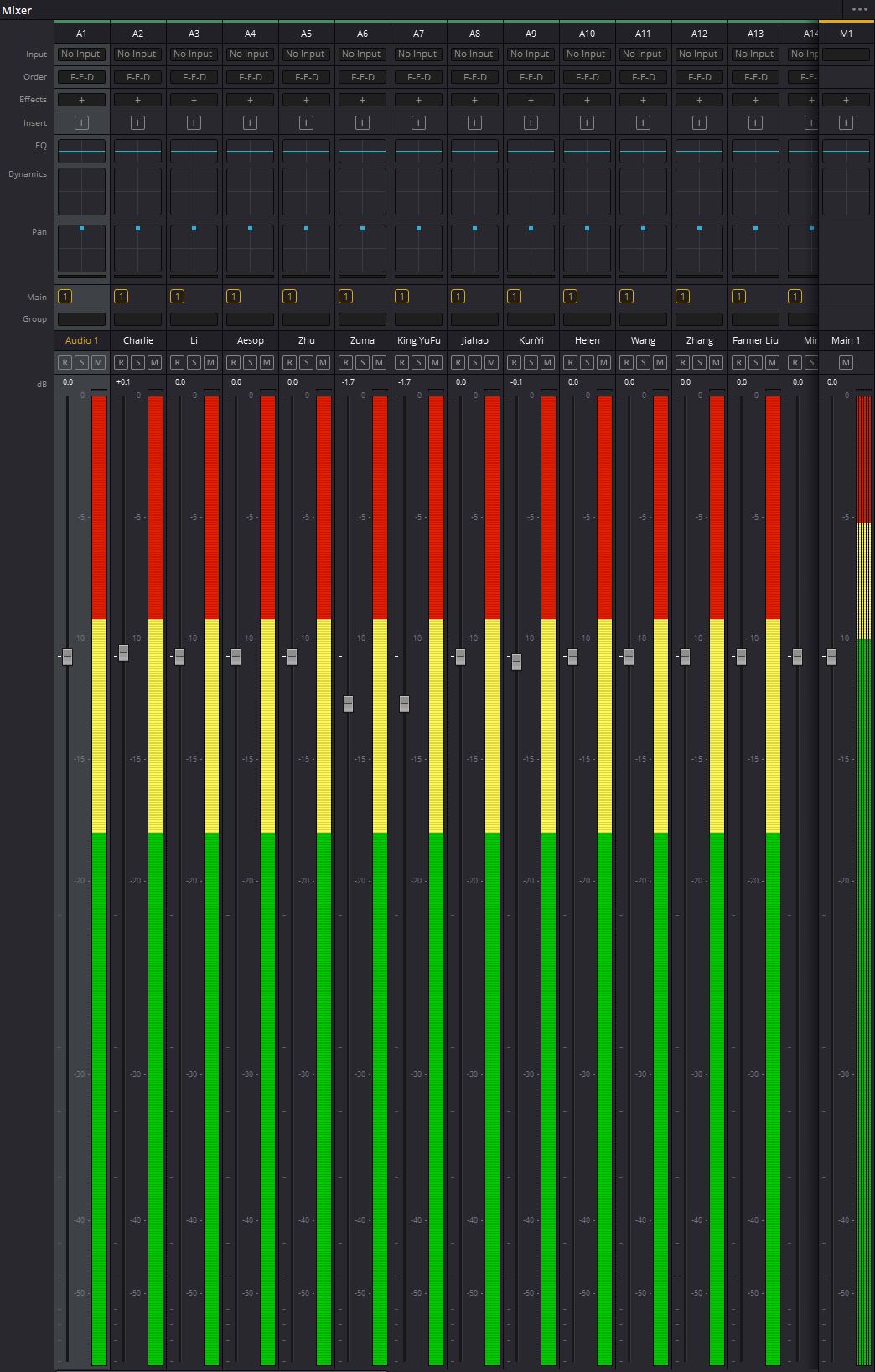This screenshot has height=1372, width=875.
Task: Open Group selector for track A10
Action: 587,319
